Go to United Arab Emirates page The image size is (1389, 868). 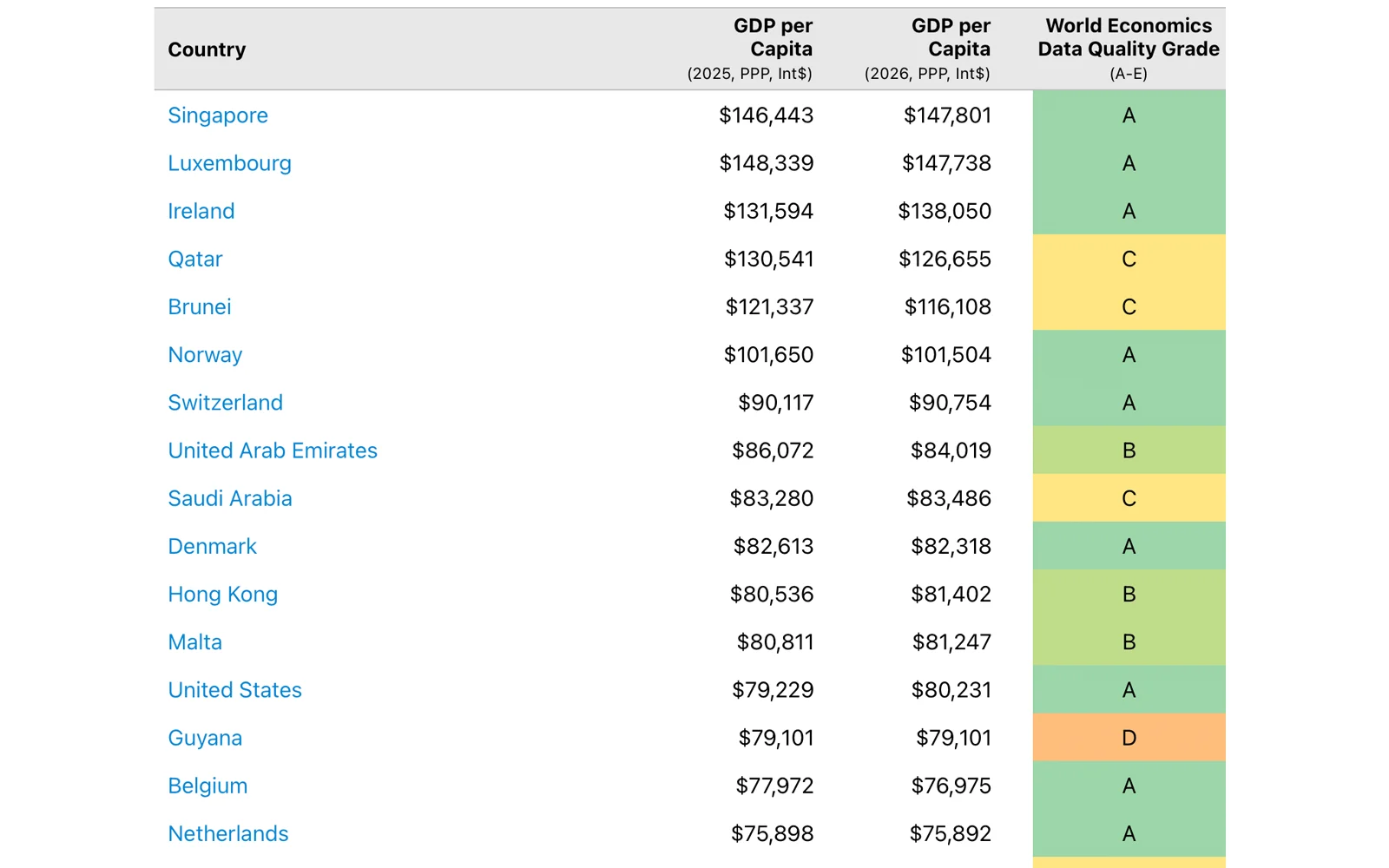click(273, 450)
